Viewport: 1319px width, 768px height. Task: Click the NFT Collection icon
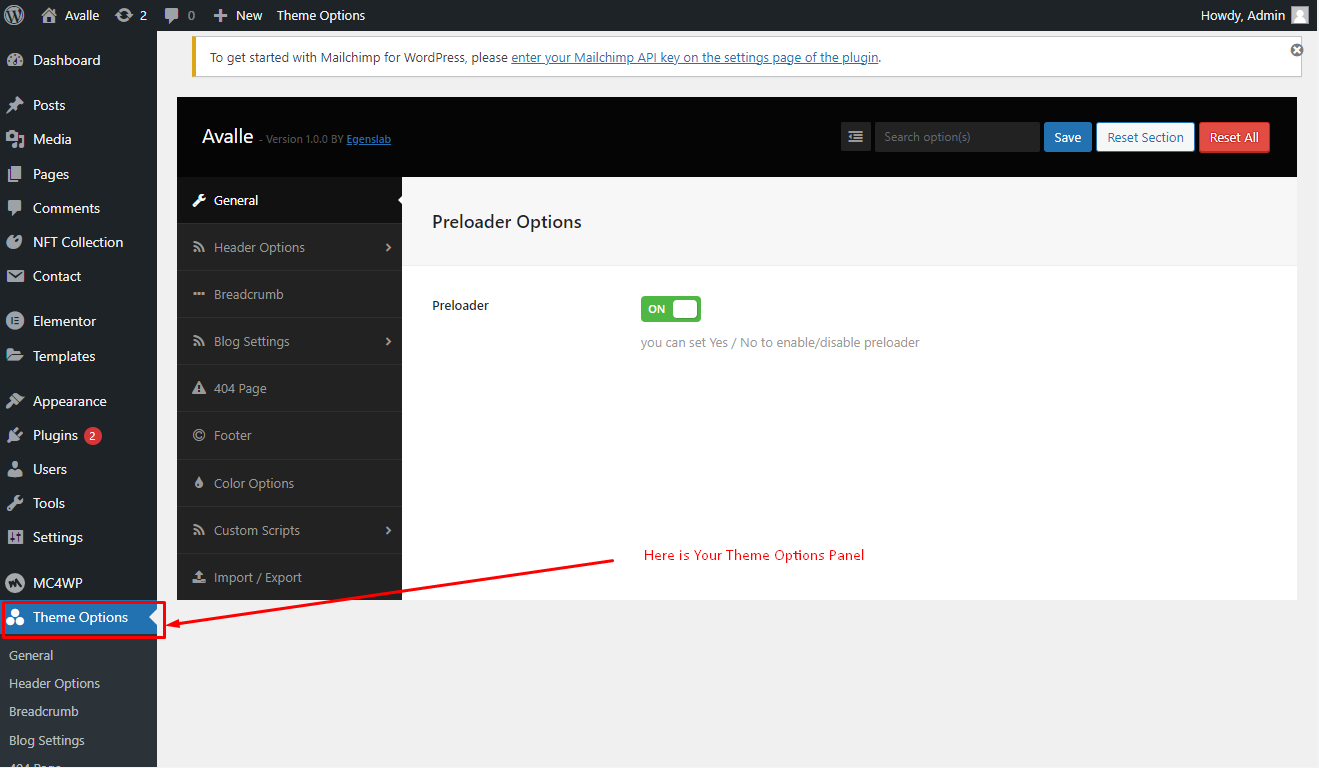click(x=15, y=242)
